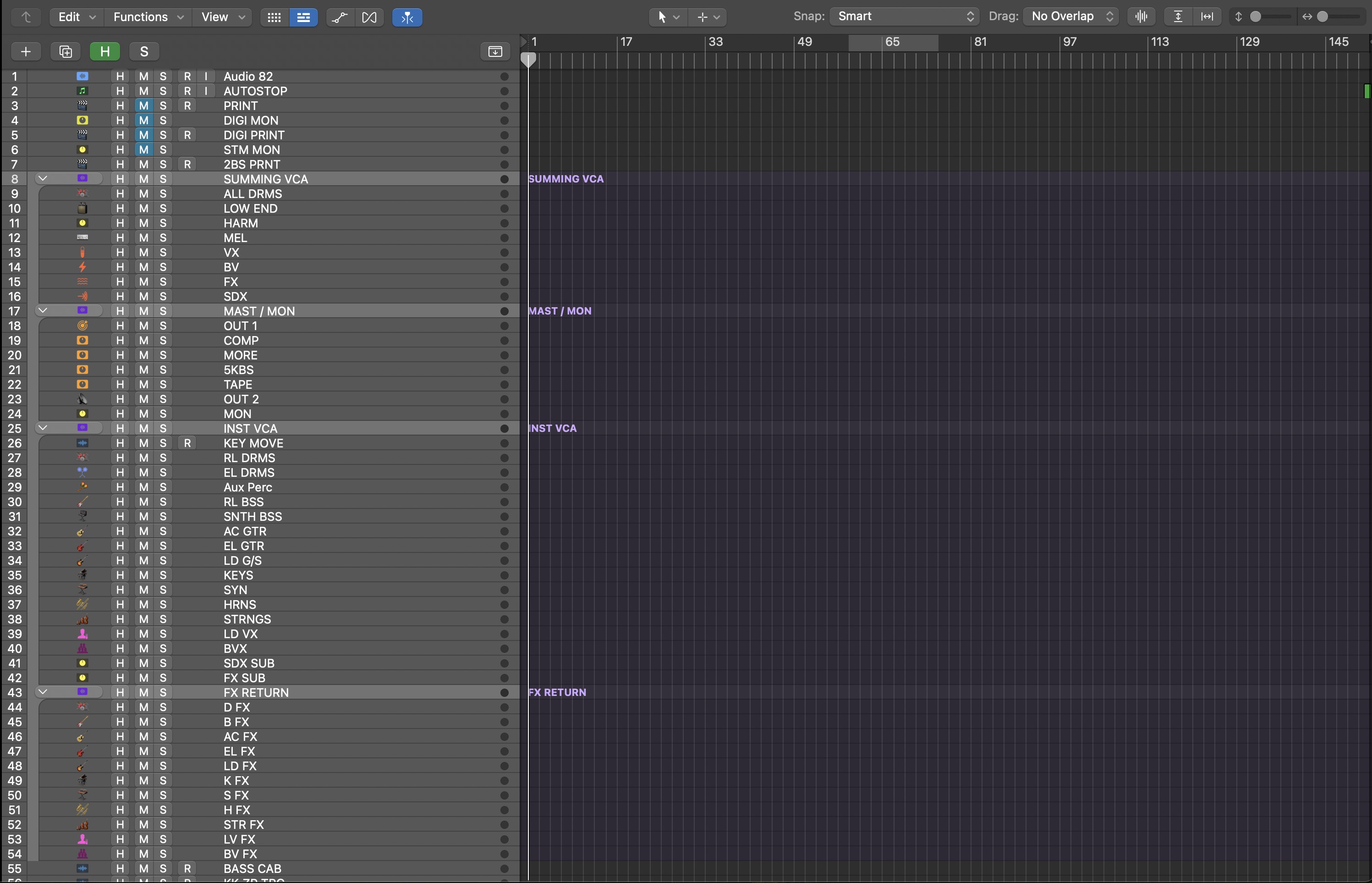
Task: Click the AUTOSTOP track music note icon
Action: pos(82,91)
